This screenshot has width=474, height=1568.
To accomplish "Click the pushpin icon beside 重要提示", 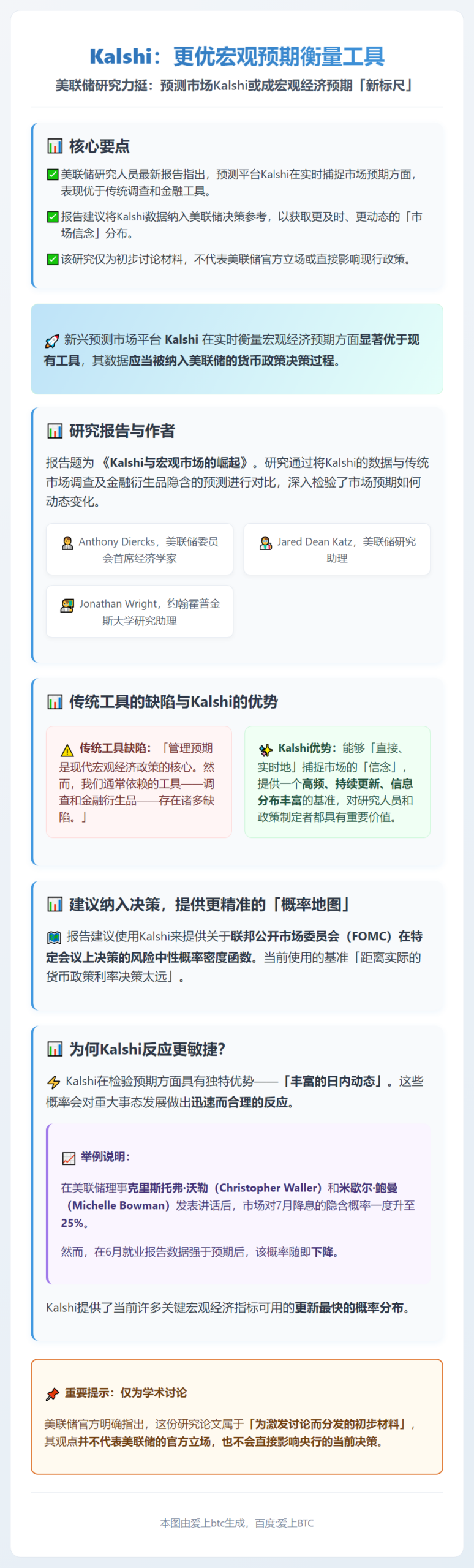I will pyautogui.click(x=53, y=1394).
